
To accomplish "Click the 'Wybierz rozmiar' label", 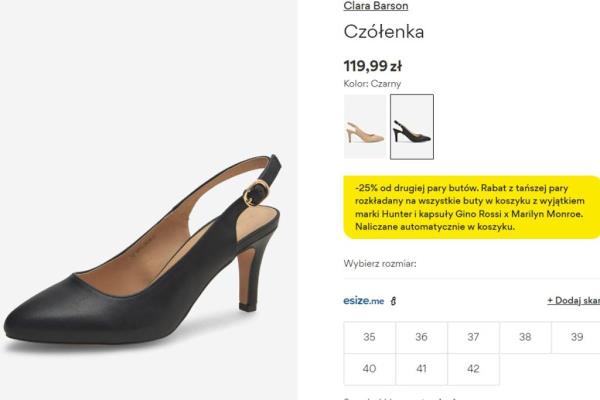I will pyautogui.click(x=380, y=264).
